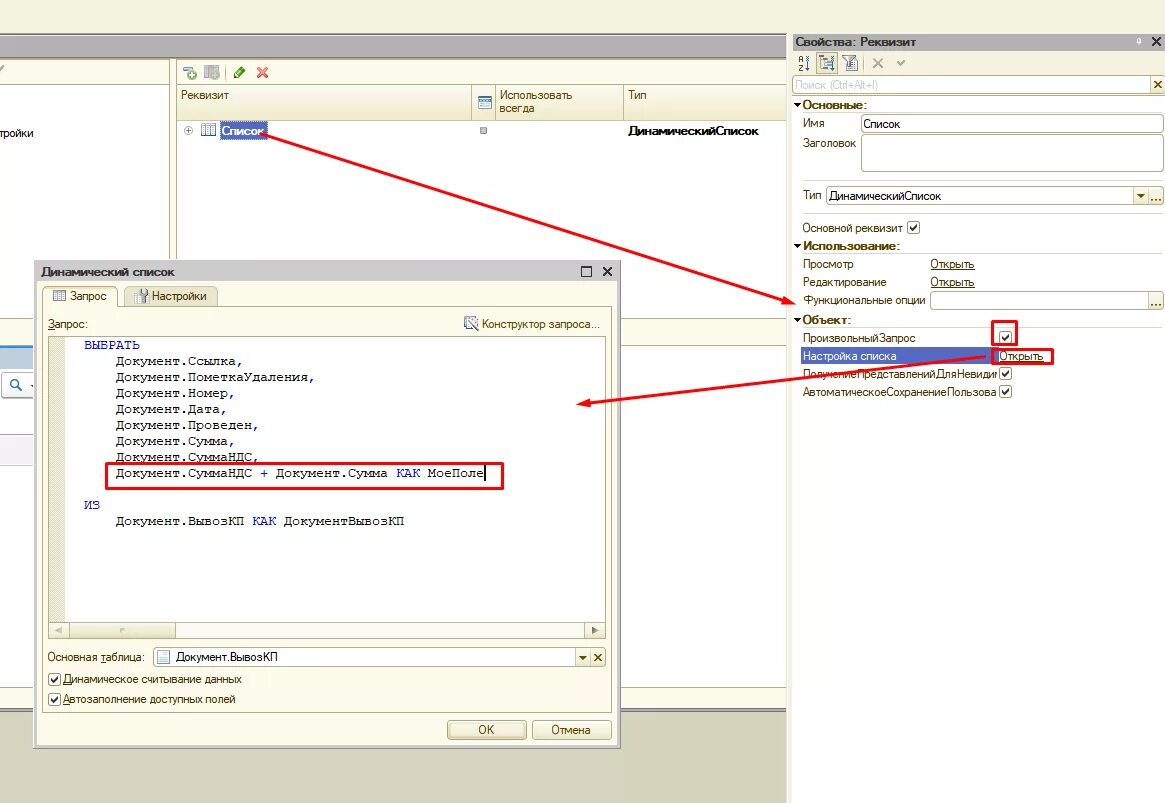Click the Имя field containing Список
The width and height of the screenshot is (1165, 803).
[x=1012, y=123]
